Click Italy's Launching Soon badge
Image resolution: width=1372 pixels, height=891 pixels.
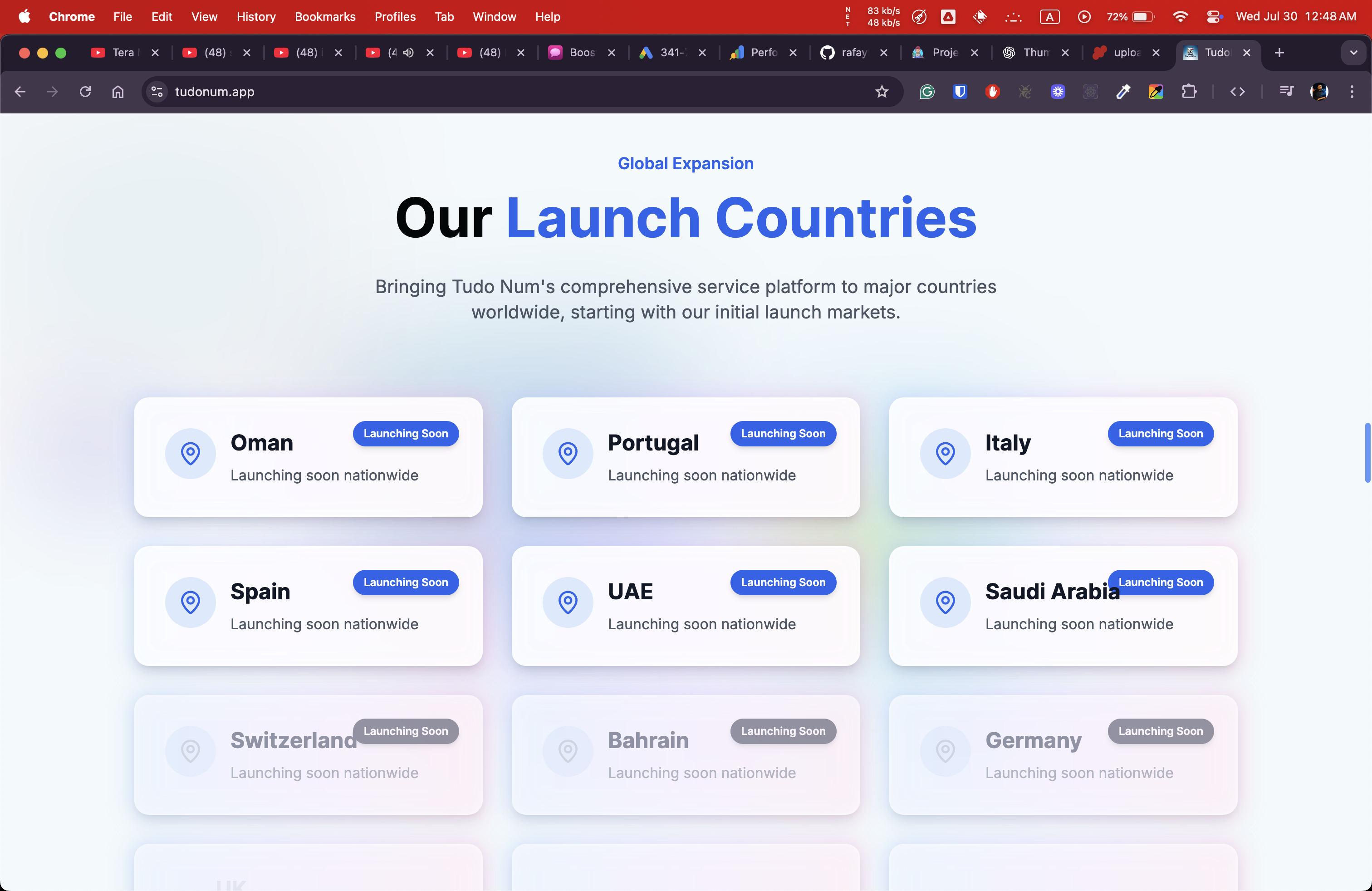point(1161,433)
